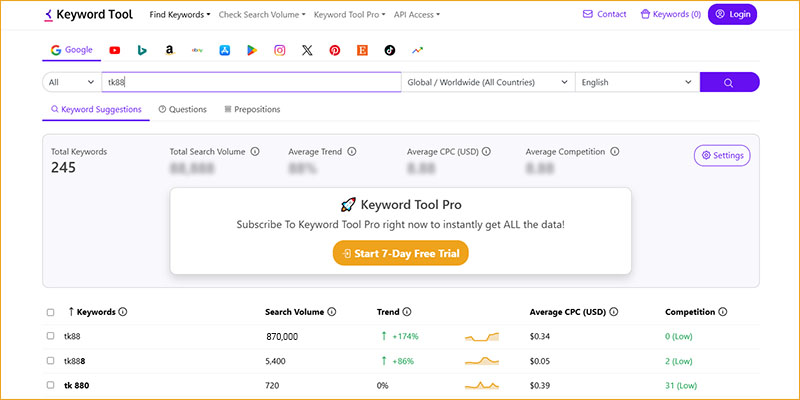Click the tk88 trend sparkline chart
This screenshot has width=800, height=400.
point(482,336)
